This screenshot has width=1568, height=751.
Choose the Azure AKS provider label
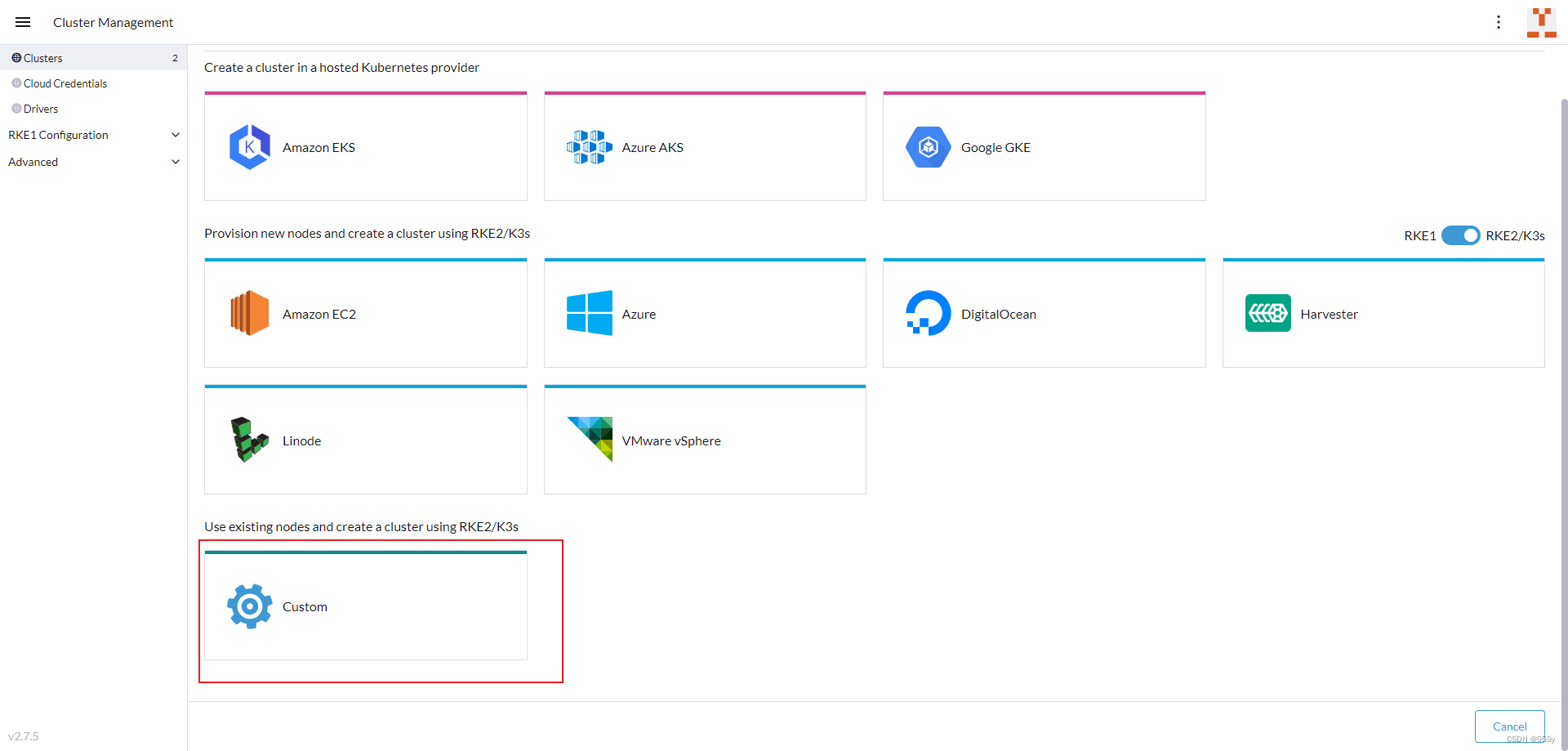point(653,147)
